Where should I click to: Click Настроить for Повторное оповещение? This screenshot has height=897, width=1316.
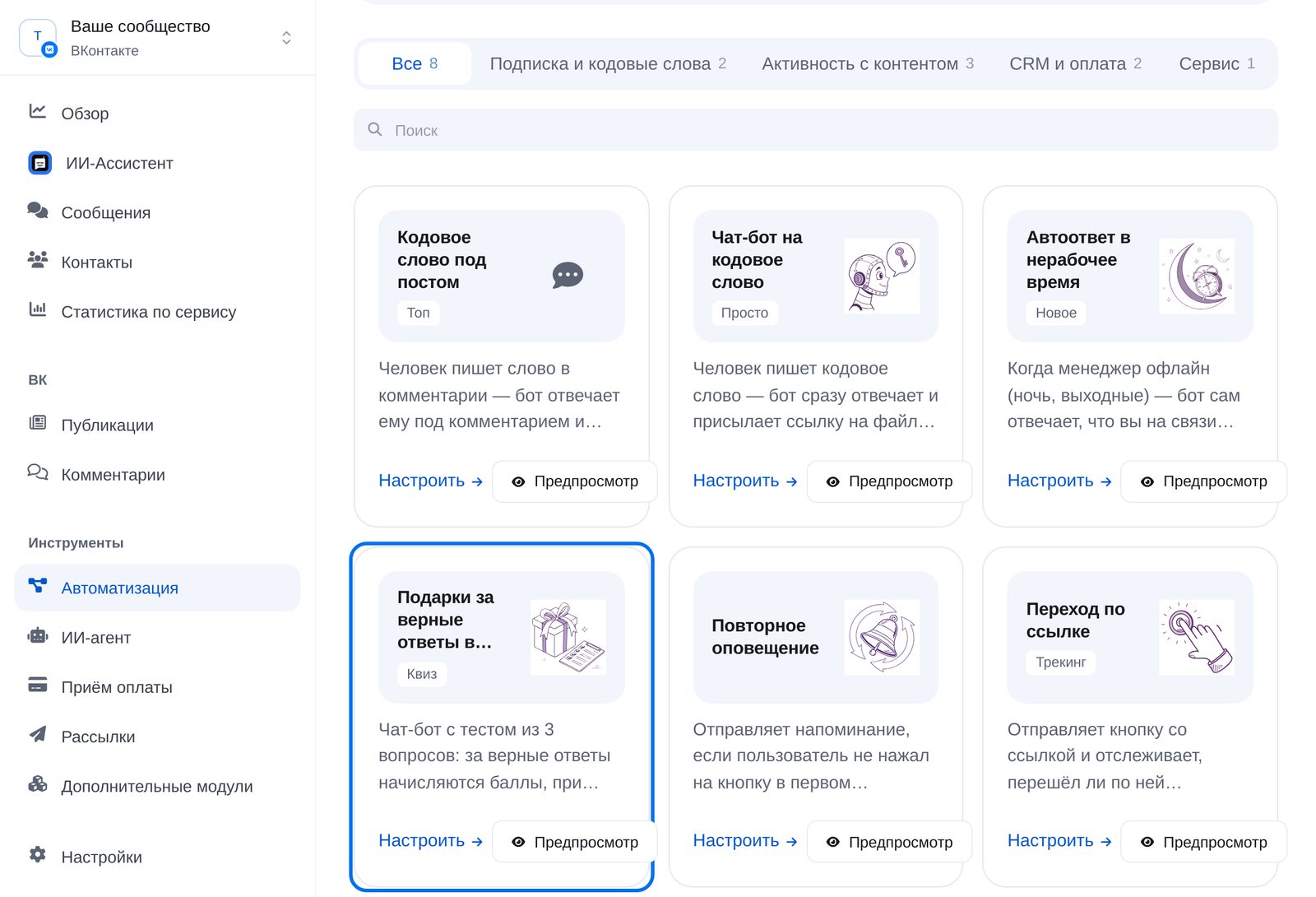point(745,841)
